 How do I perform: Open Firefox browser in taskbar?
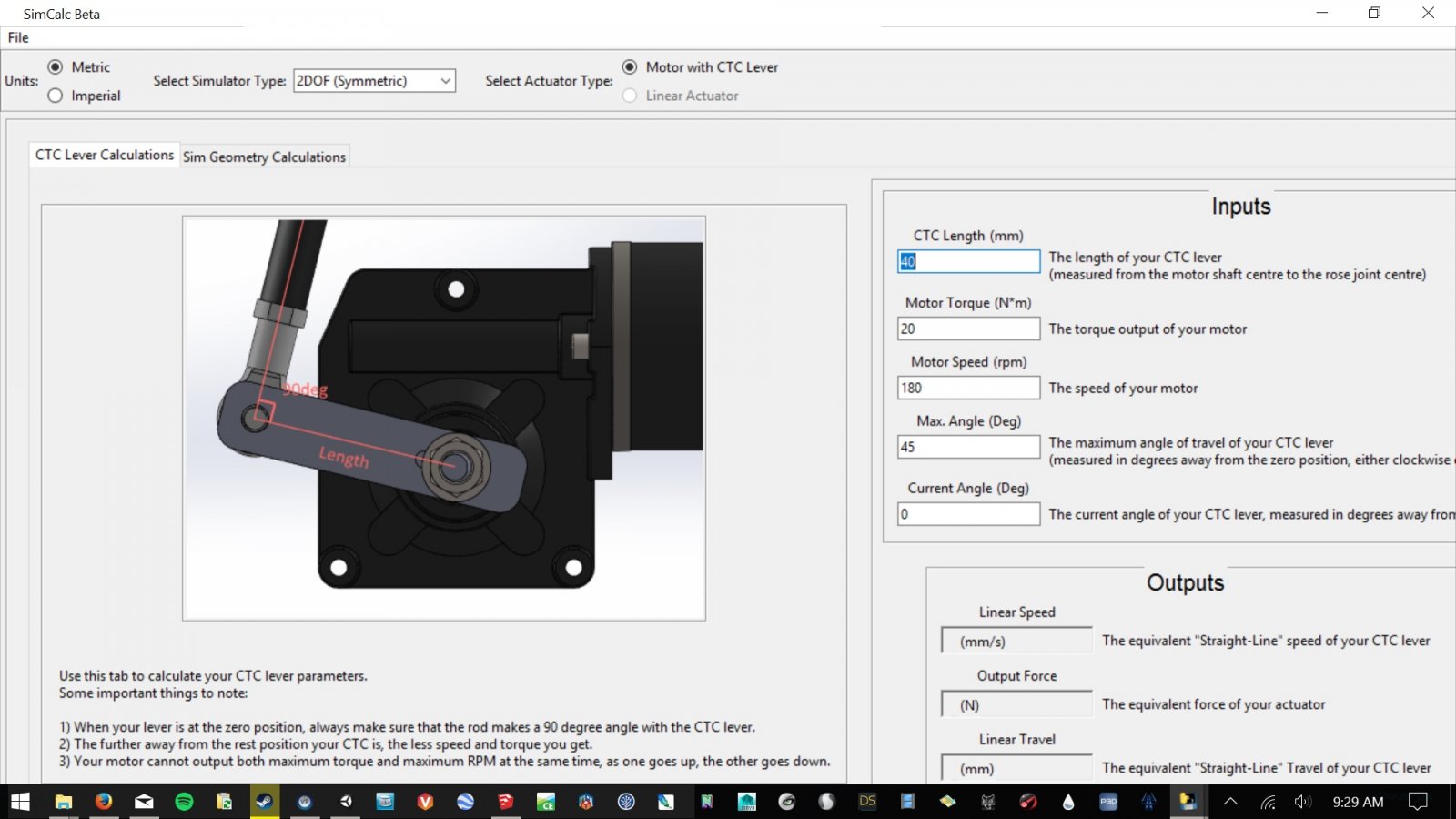click(x=104, y=802)
